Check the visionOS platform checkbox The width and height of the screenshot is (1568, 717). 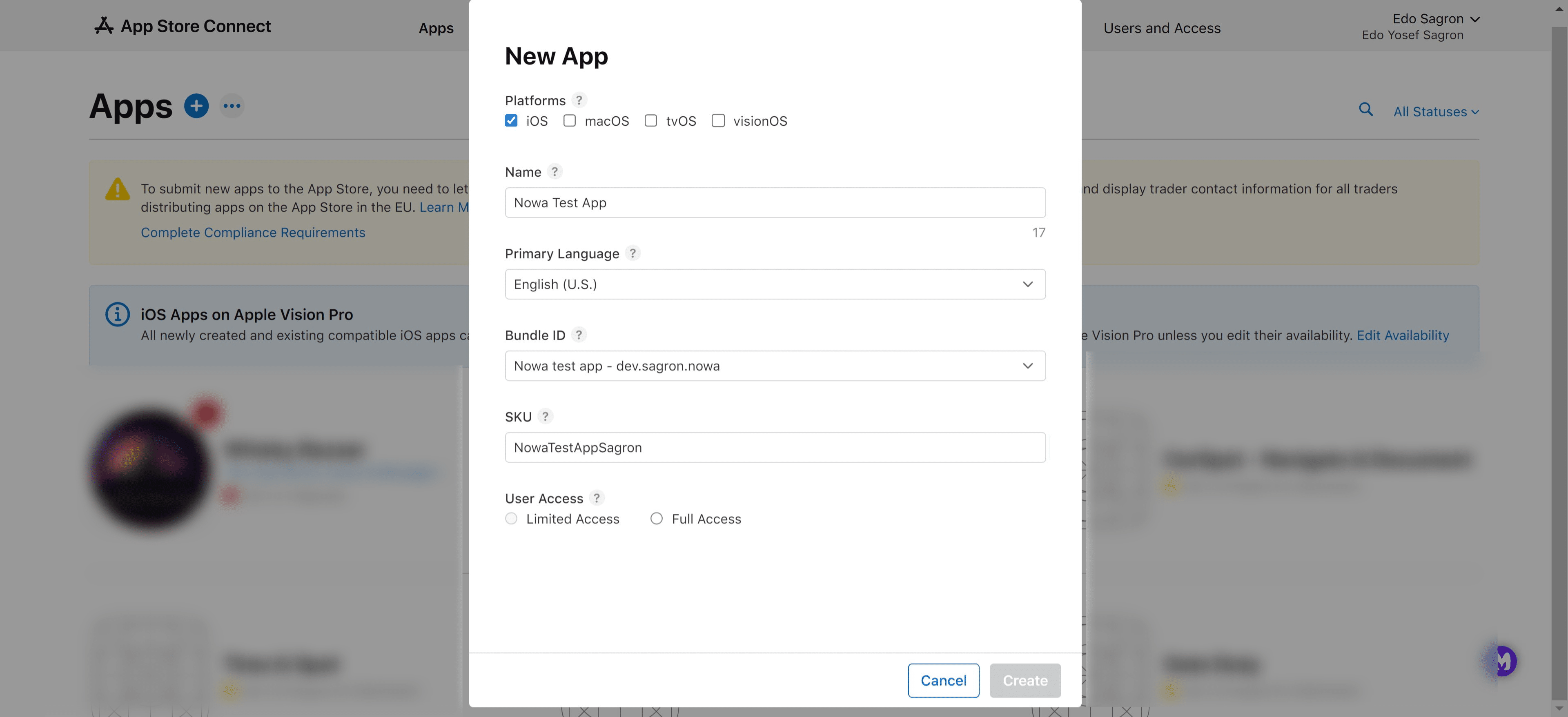tap(718, 120)
